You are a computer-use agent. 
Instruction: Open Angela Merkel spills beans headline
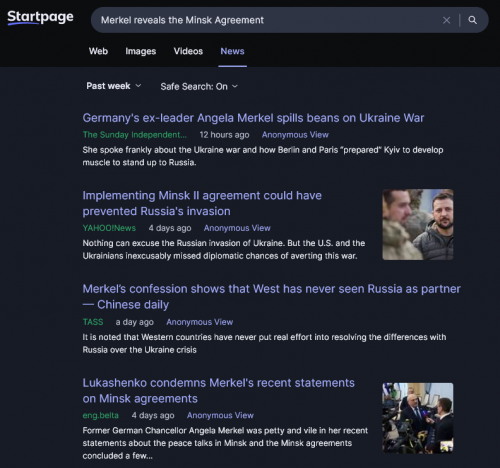tap(253, 118)
